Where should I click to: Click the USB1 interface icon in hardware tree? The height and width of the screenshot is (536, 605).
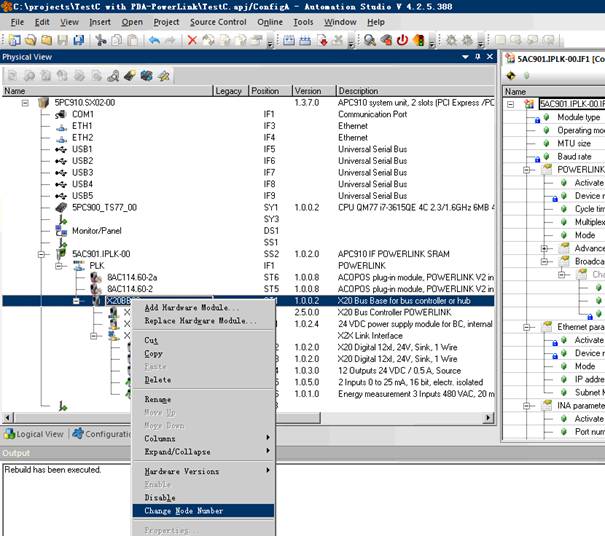point(59,149)
